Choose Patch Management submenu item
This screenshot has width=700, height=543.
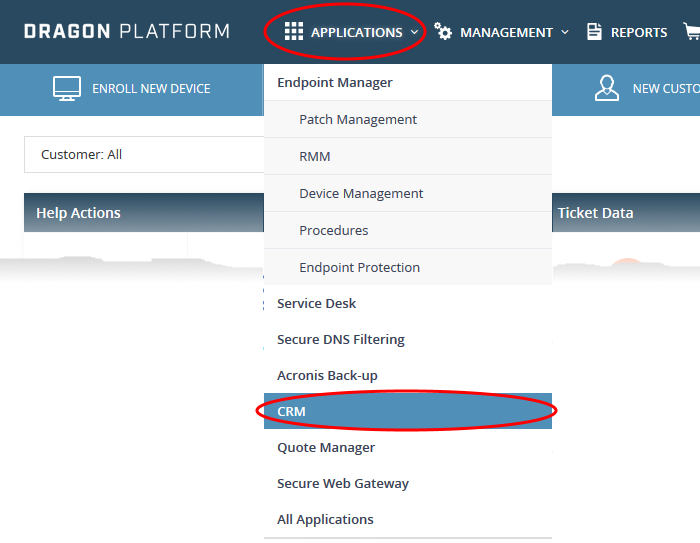point(408,120)
